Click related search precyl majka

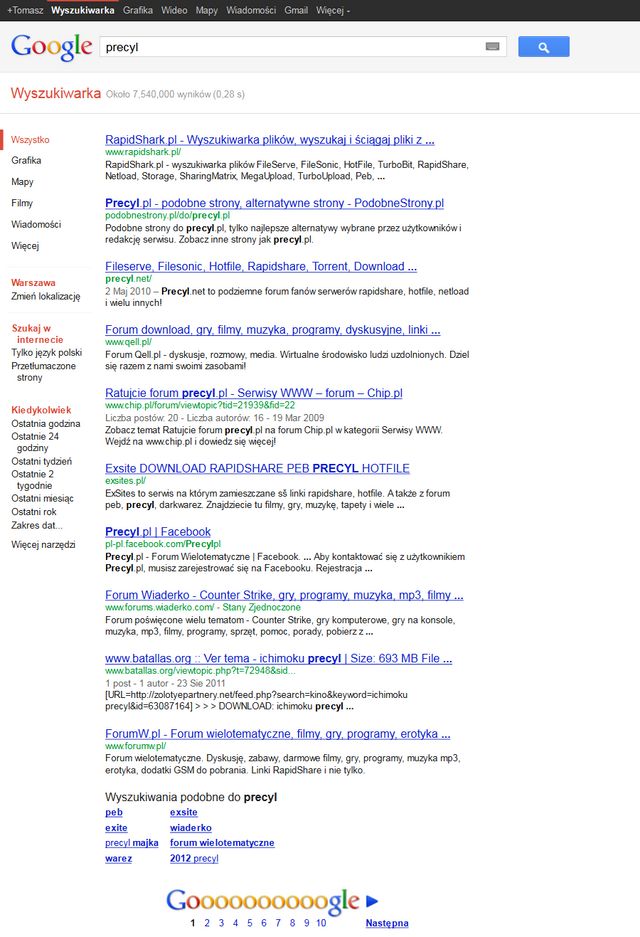(x=131, y=843)
